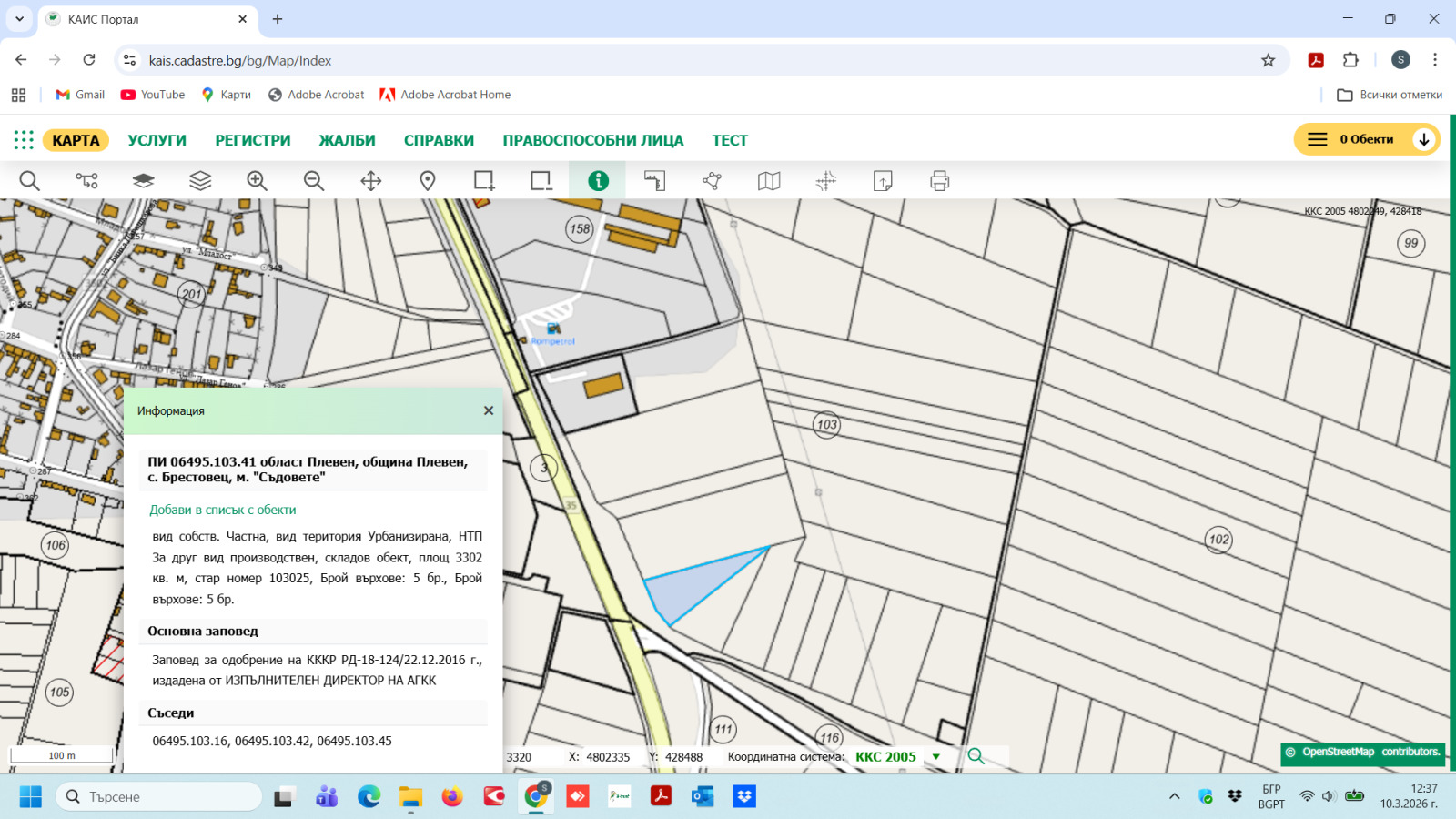Viewport: 1456px width, 819px height.
Task: Click the print map icon
Action: click(939, 180)
